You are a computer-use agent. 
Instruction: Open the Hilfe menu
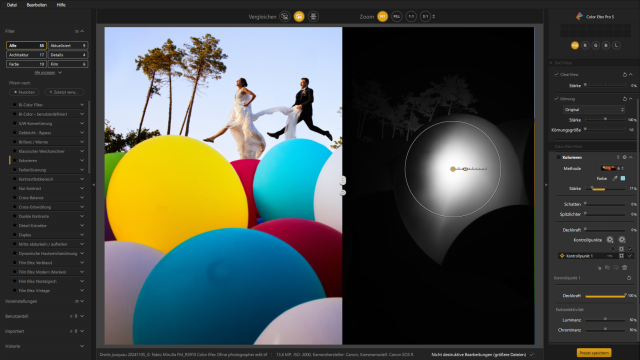61,5
